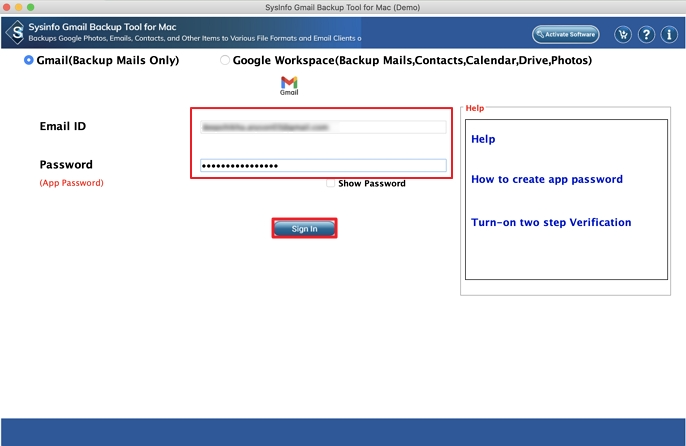Screen dimensions: 686x446
Task: Focus the Password input field
Action: [x=323, y=165]
